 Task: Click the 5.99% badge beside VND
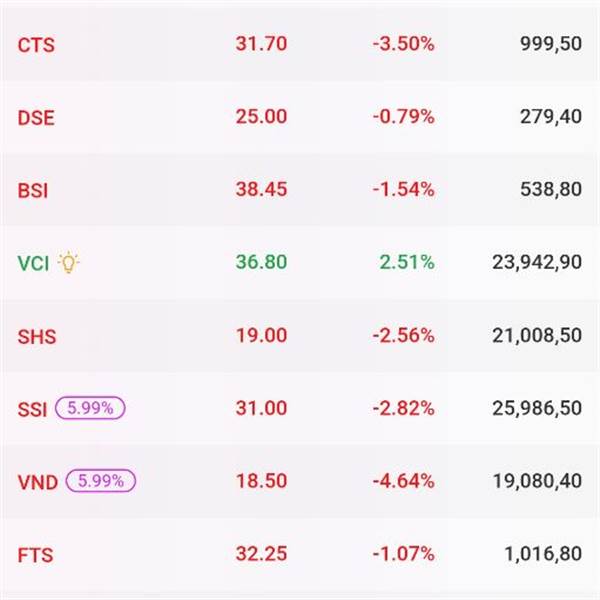pyautogui.click(x=99, y=481)
